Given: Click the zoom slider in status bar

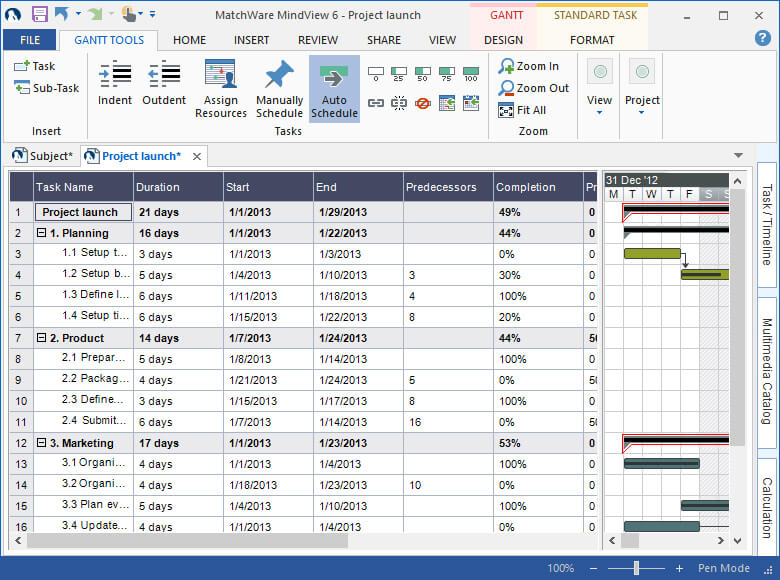Looking at the screenshot, I should click(x=636, y=568).
